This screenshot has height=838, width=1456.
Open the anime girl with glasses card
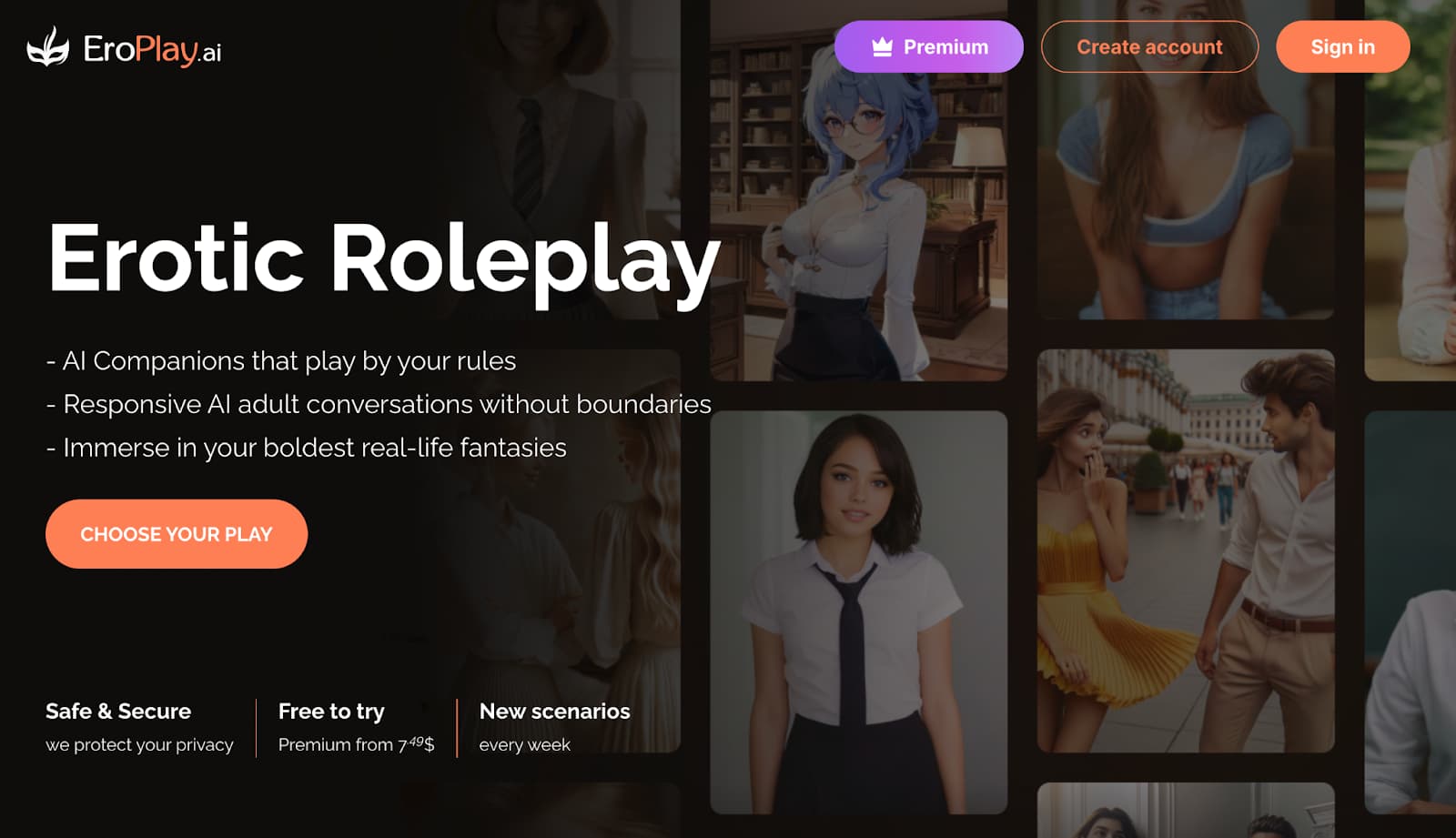(858, 190)
